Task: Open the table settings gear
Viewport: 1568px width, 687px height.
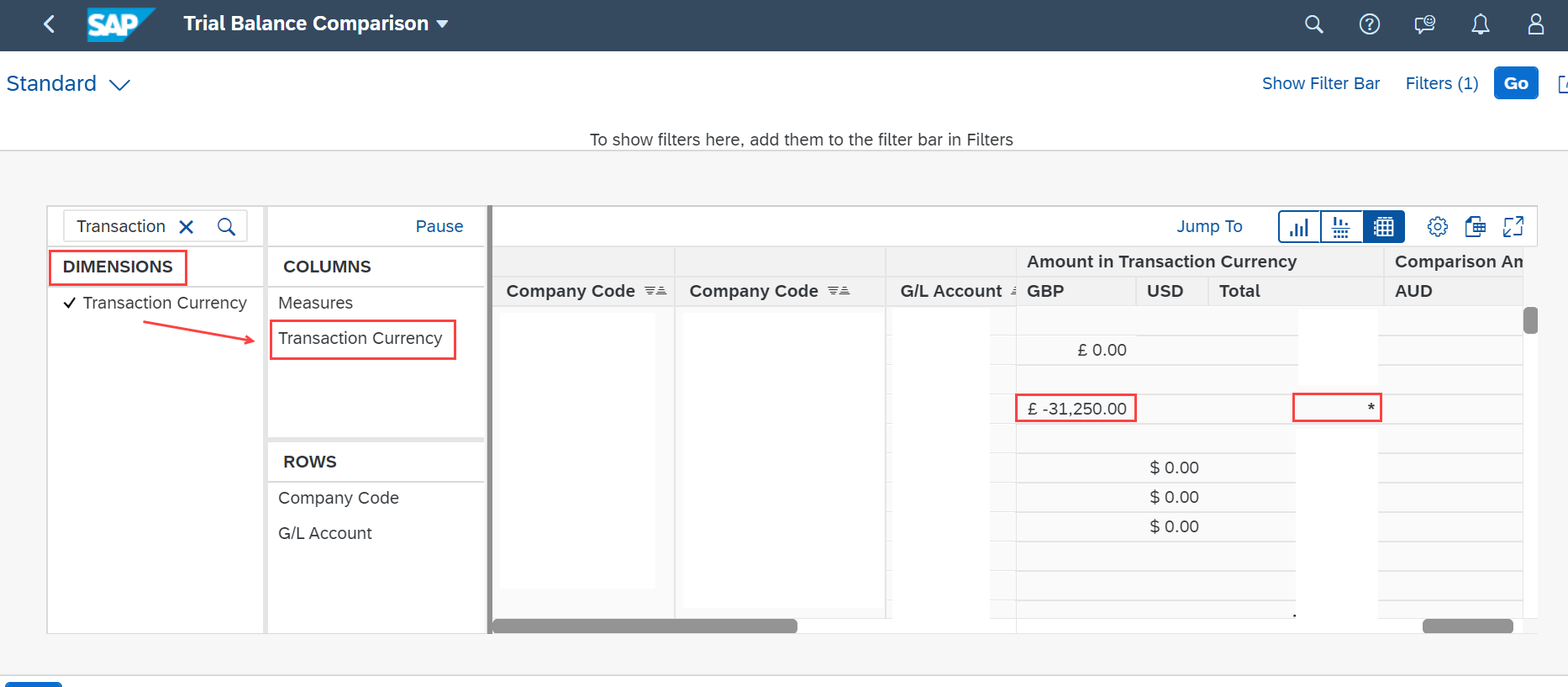Action: click(1437, 227)
